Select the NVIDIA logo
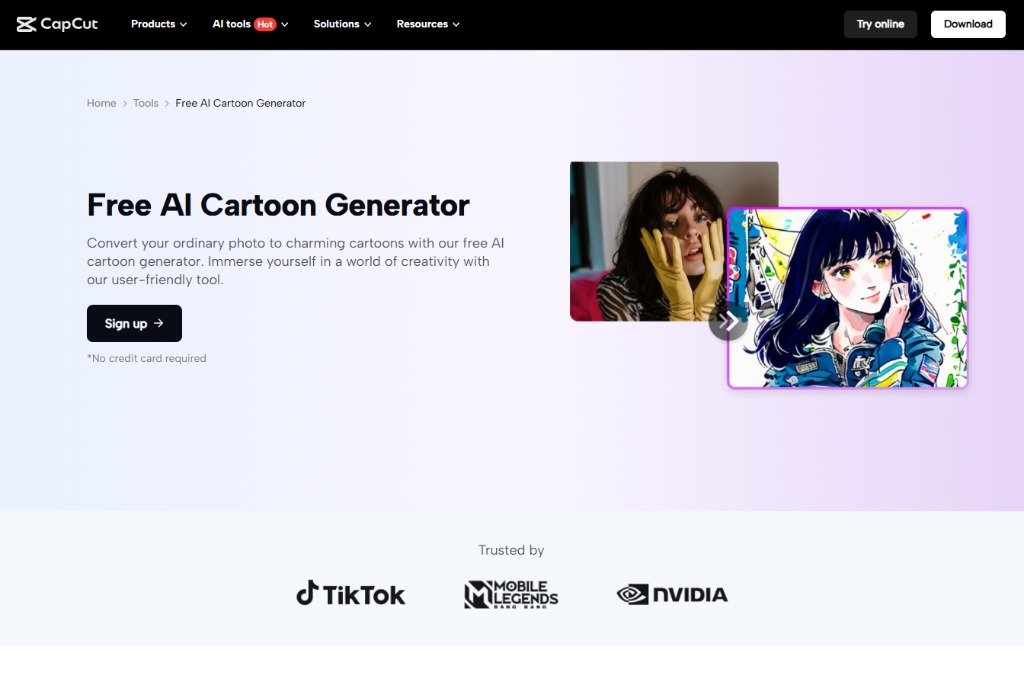Screen dimensions: 1024x683 671,593
